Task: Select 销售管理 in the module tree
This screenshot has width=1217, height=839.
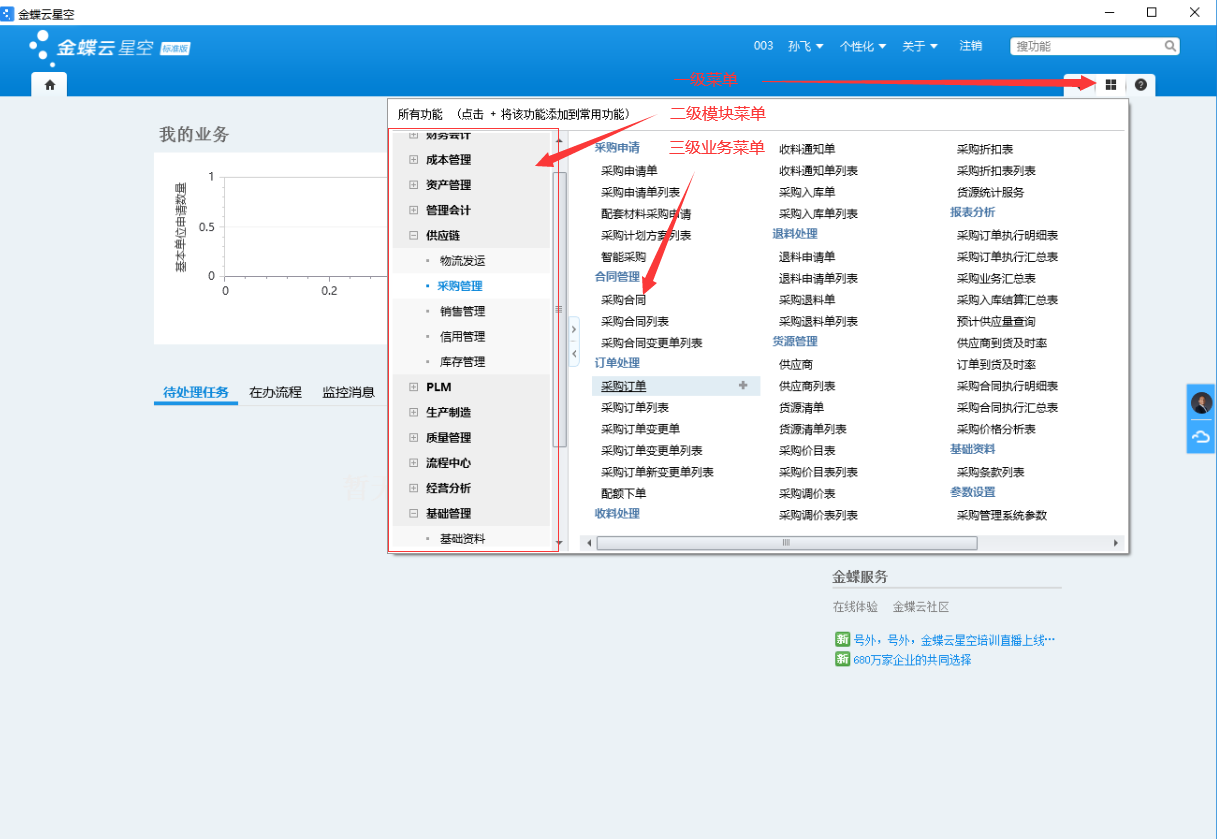Action: tap(462, 311)
